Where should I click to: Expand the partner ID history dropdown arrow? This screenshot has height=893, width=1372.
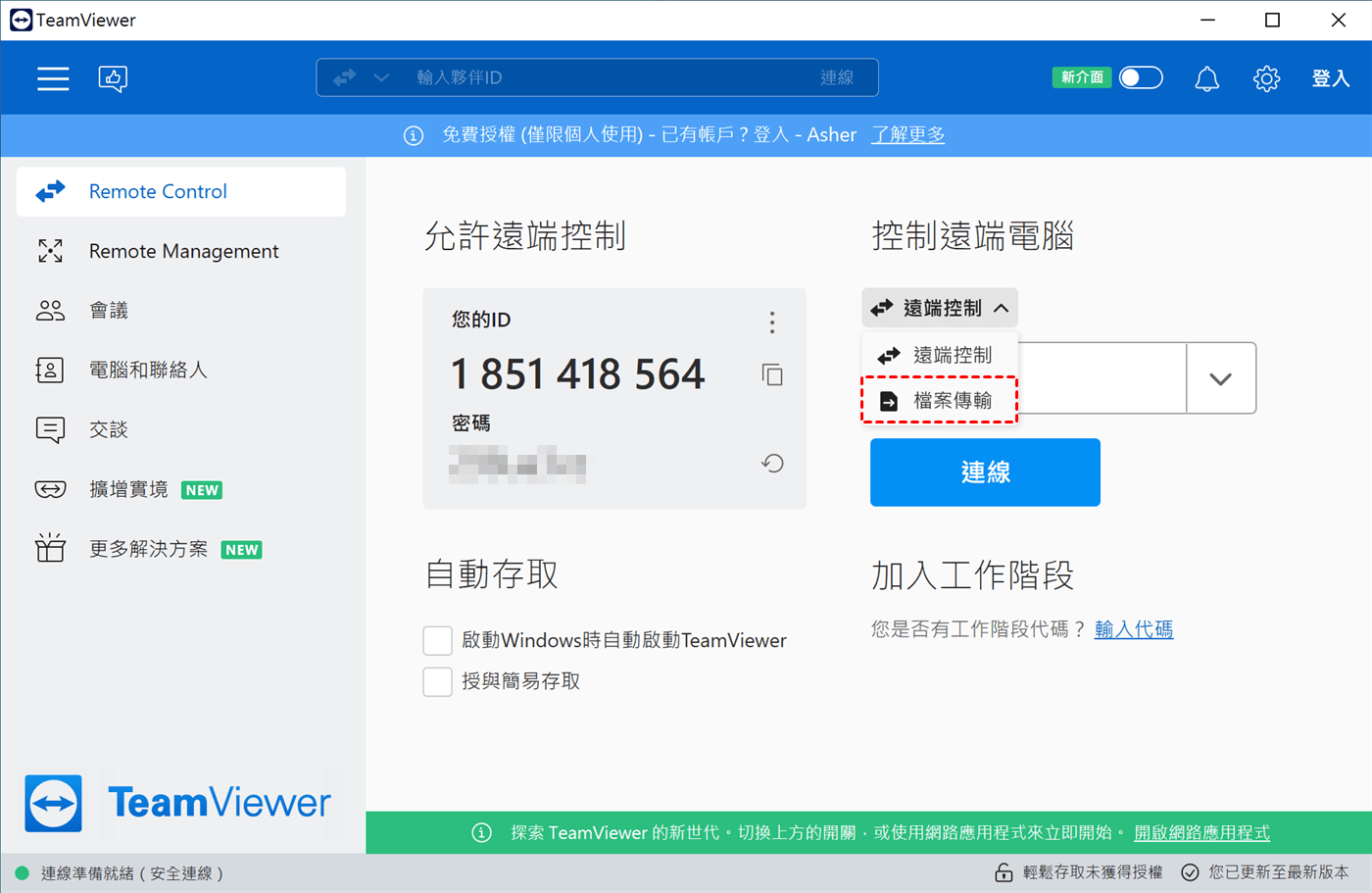(x=1221, y=378)
